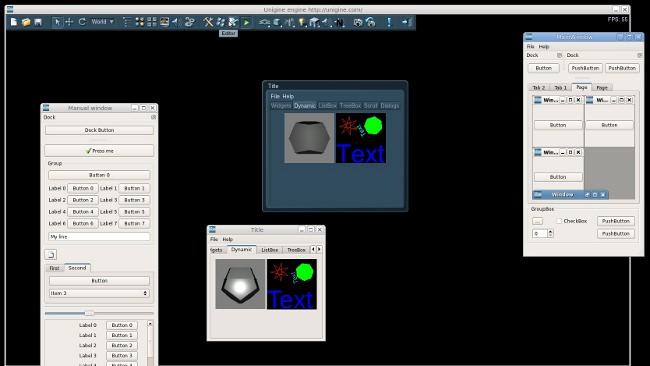Select Tab 1 in MainWindow

click(560, 87)
